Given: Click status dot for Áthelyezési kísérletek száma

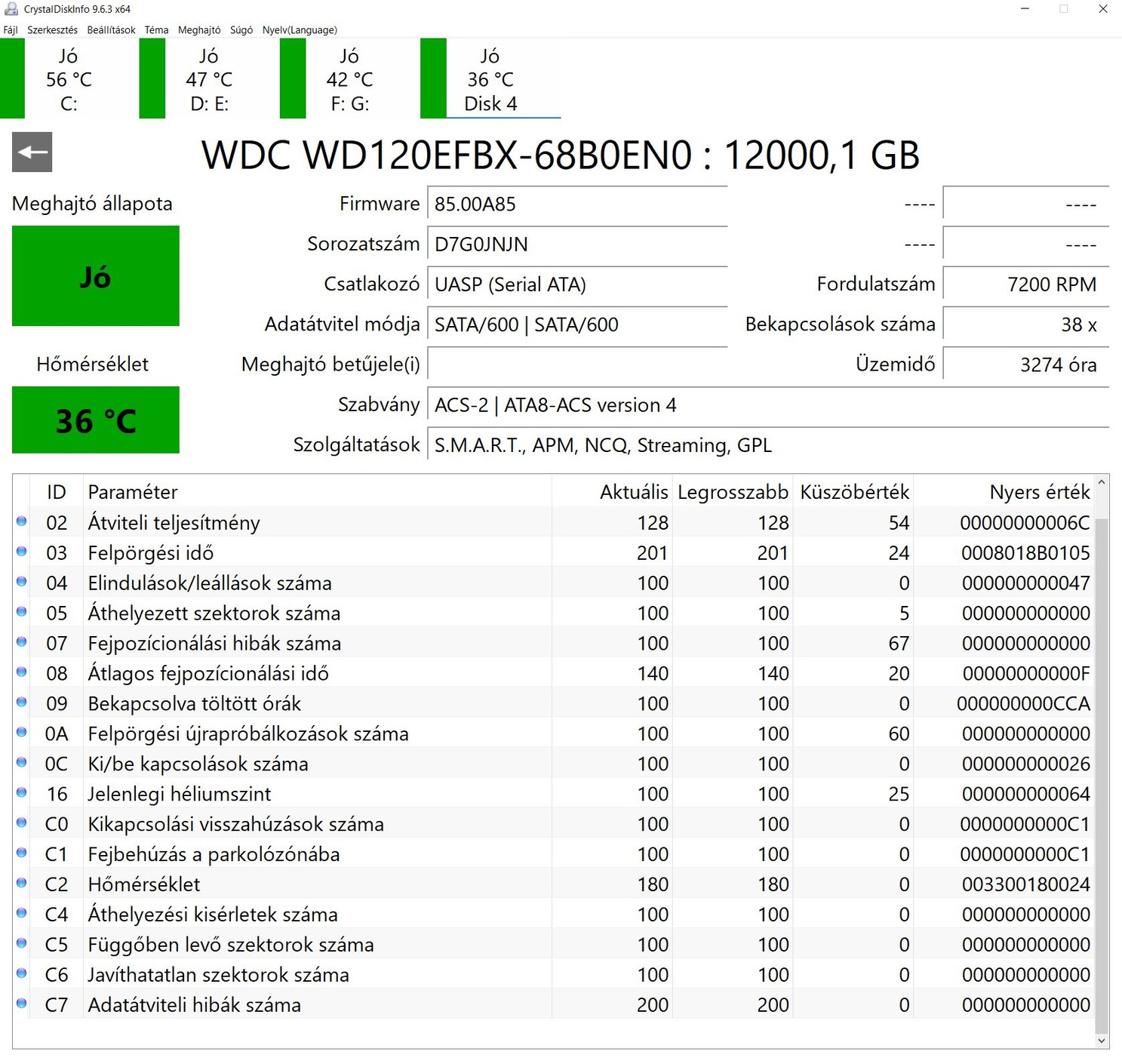Looking at the screenshot, I should [x=21, y=913].
